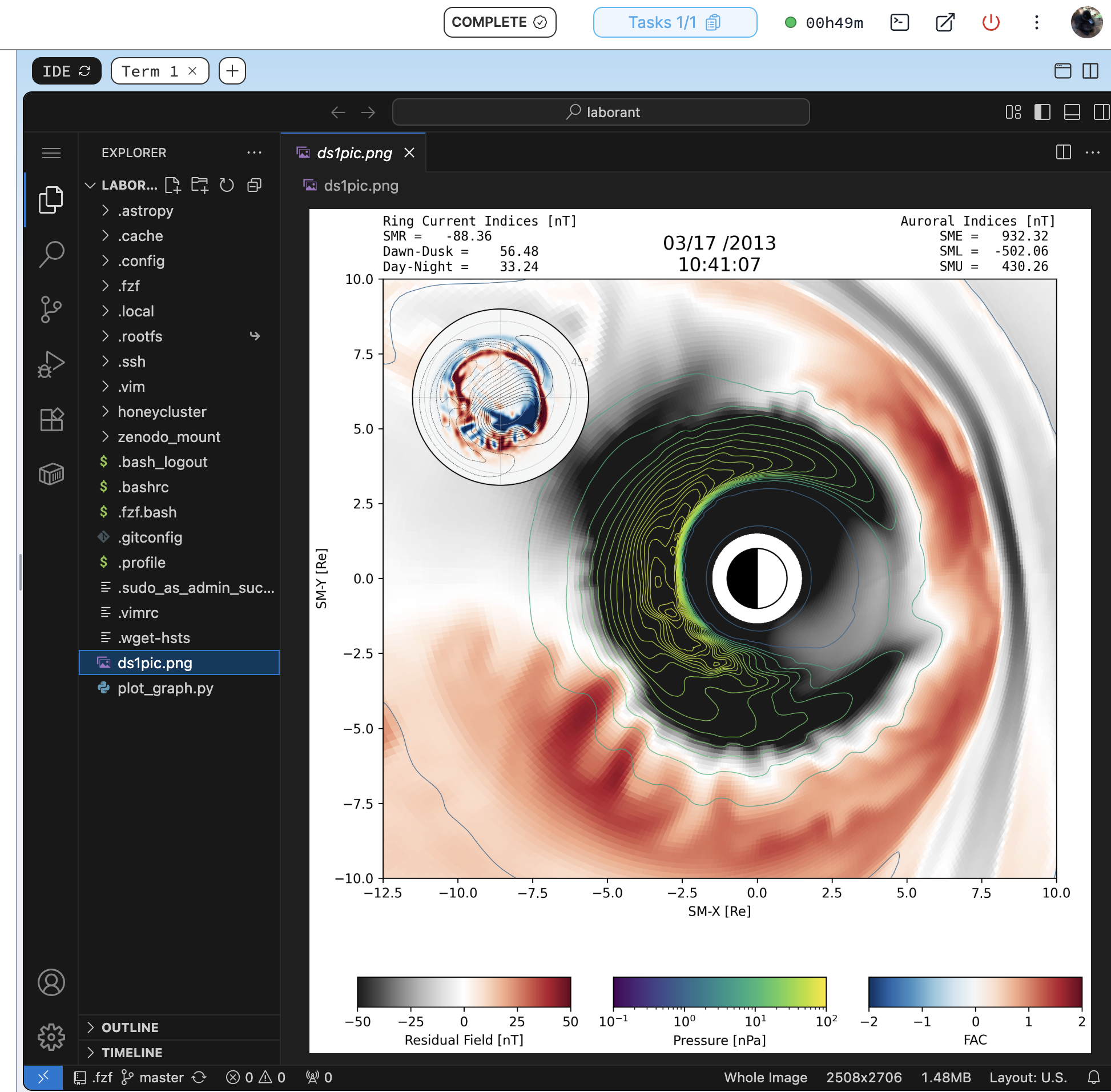Expand the .config folder

click(x=179, y=261)
